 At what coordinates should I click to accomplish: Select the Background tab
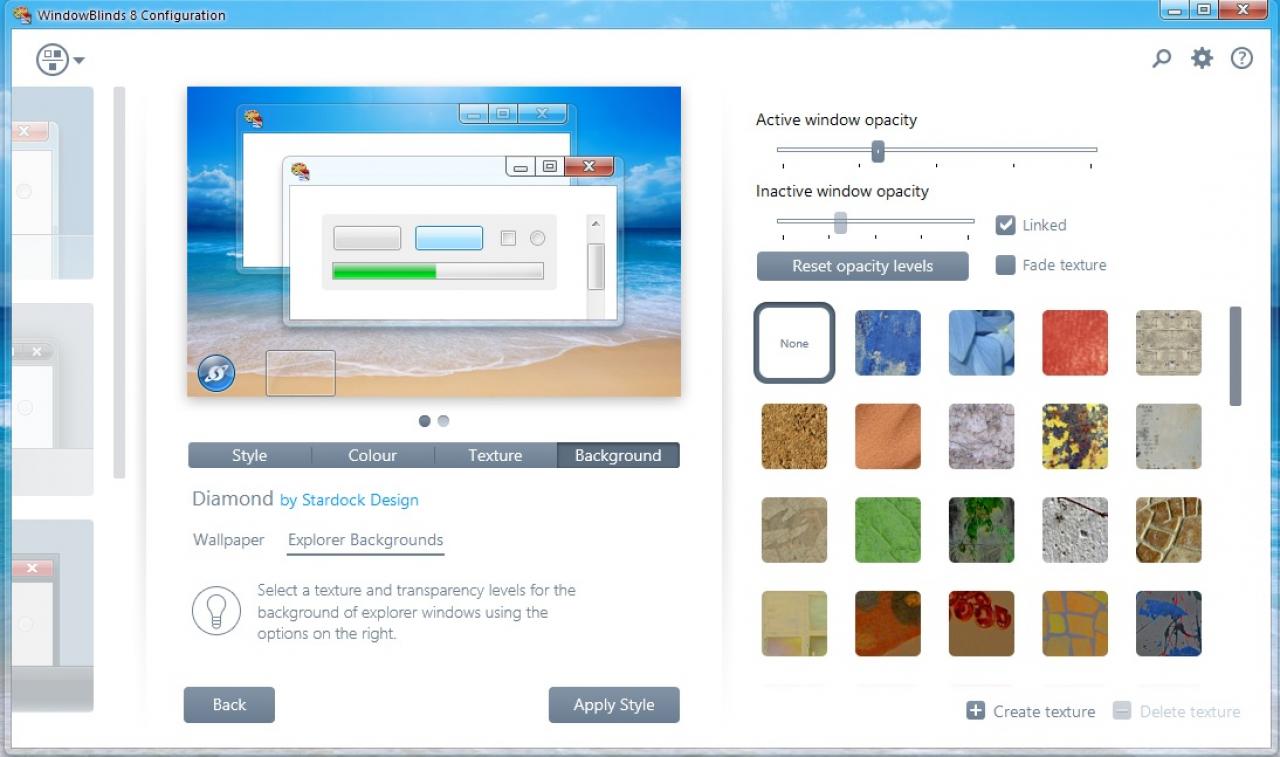point(618,455)
